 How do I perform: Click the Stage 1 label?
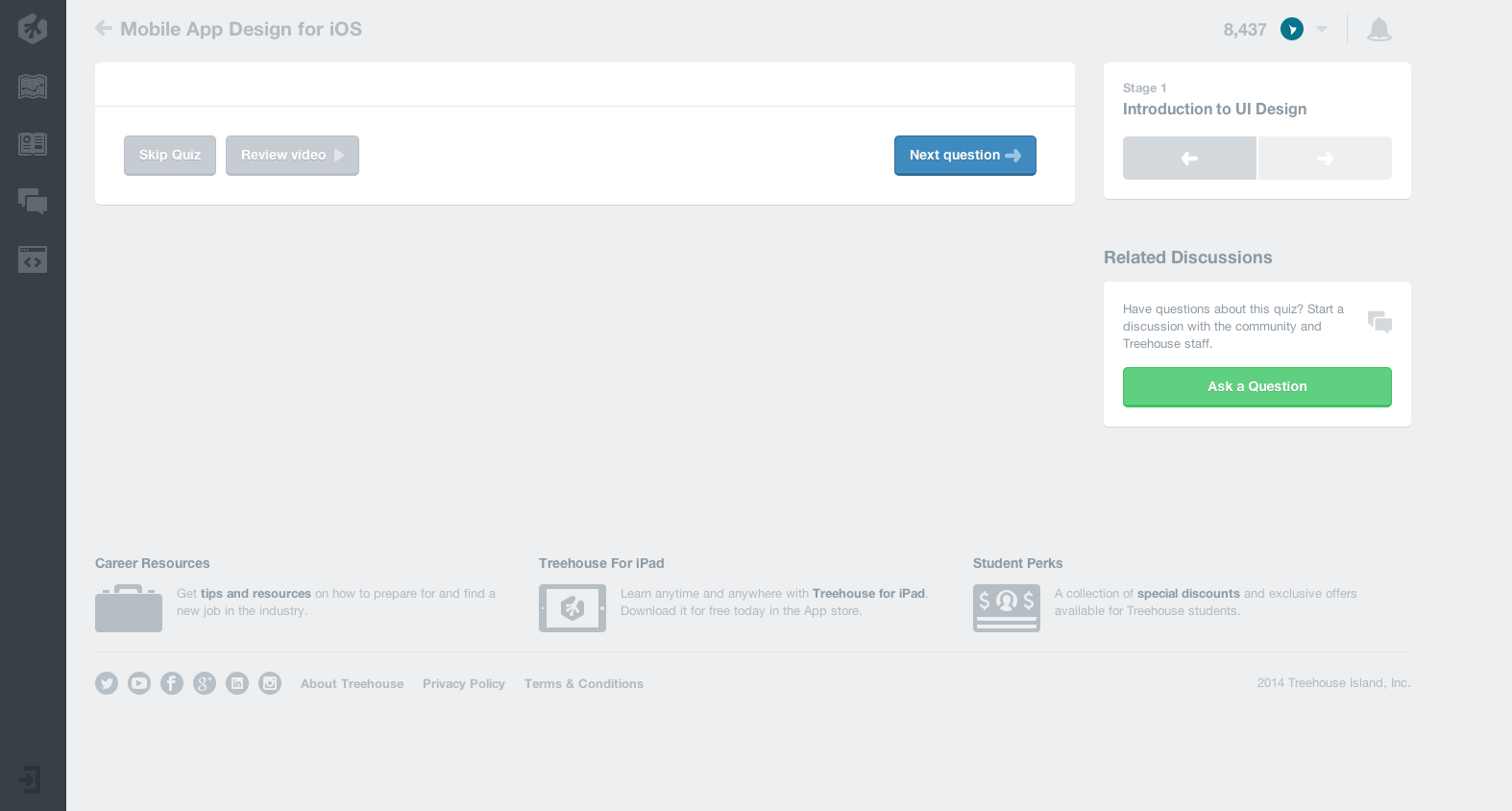pos(1144,88)
